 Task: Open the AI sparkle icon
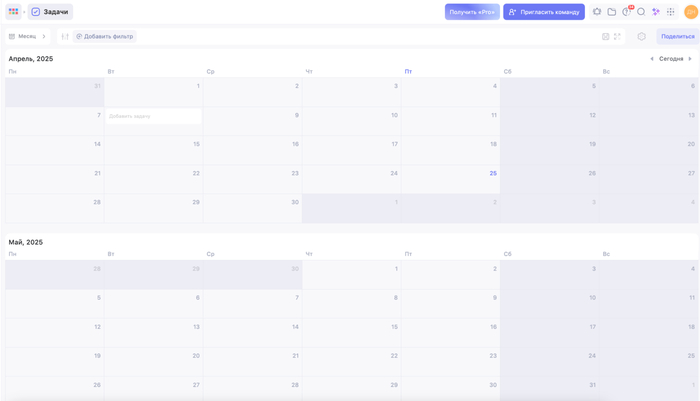pos(656,12)
